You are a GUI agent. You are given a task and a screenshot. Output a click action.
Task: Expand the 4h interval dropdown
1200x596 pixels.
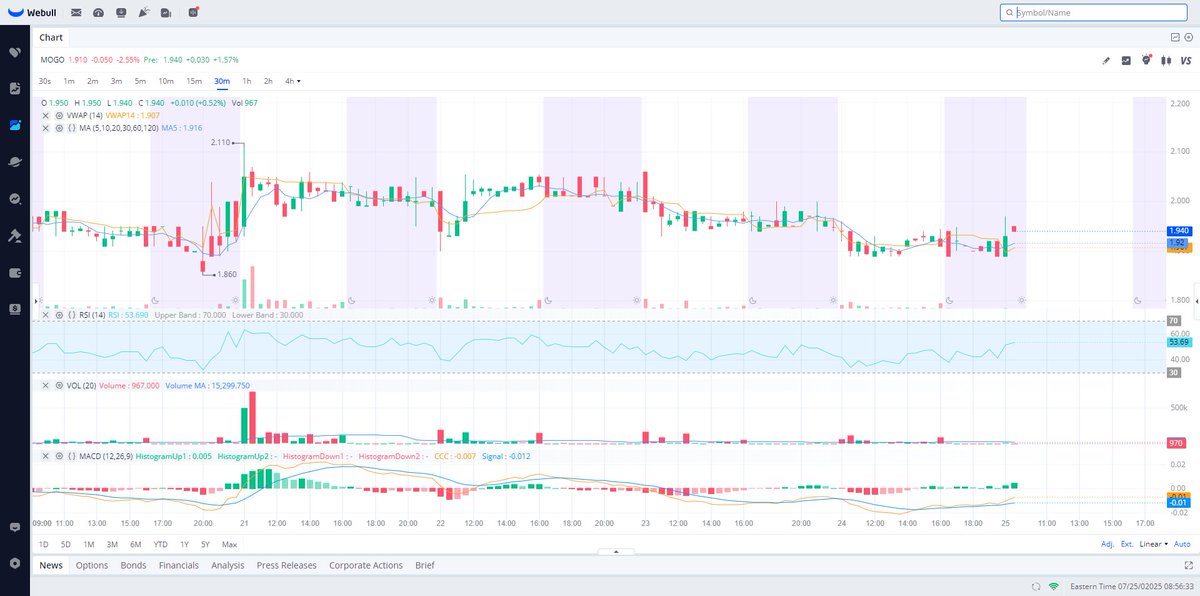(293, 81)
